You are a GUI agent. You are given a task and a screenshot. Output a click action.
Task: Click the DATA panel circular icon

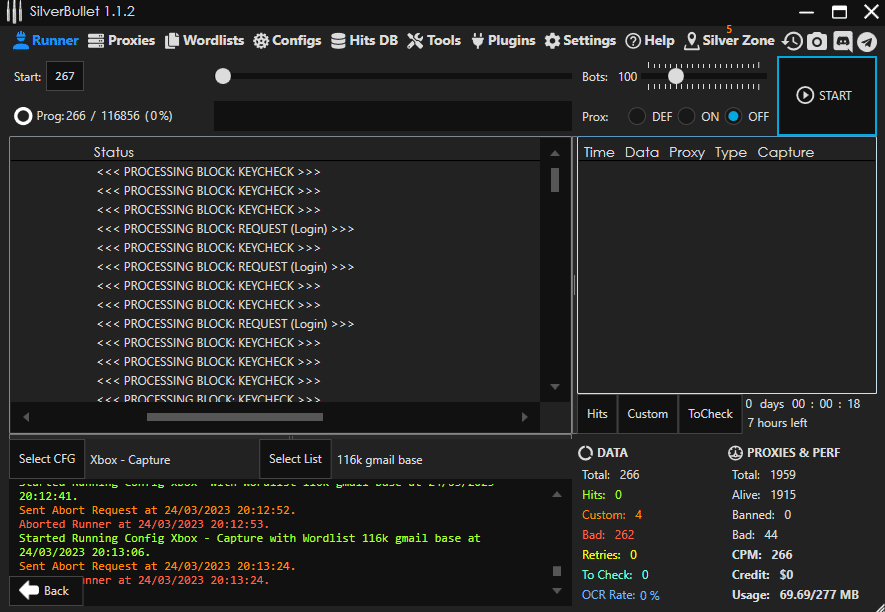[586, 453]
